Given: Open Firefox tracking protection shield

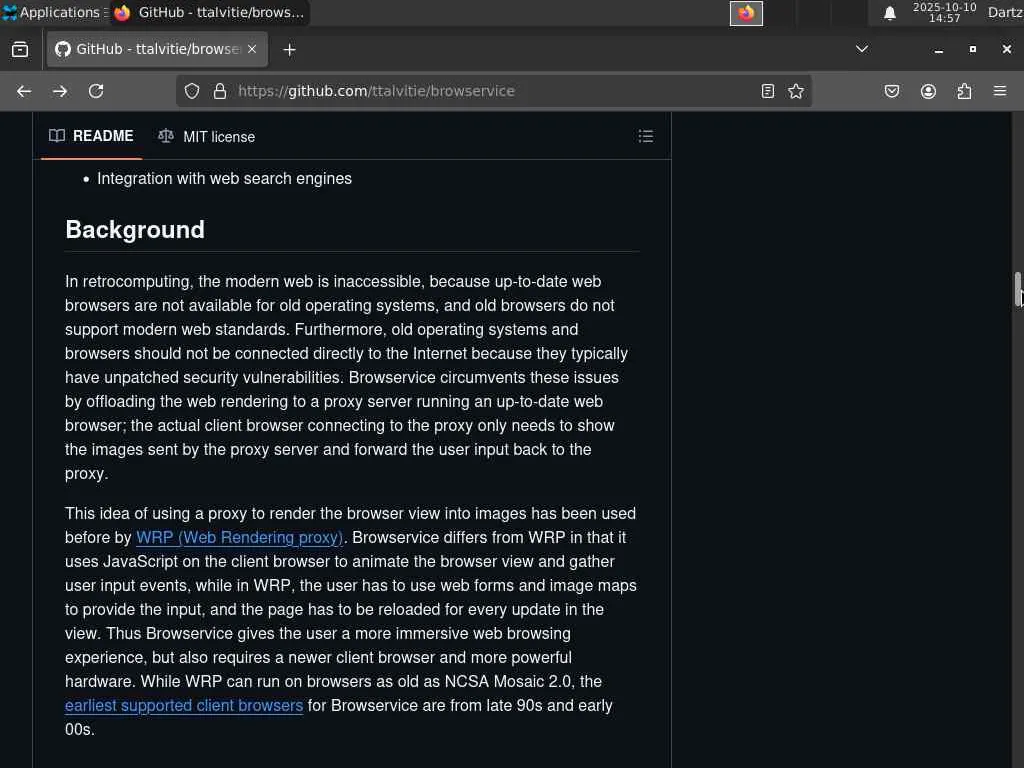Looking at the screenshot, I should click(x=191, y=91).
